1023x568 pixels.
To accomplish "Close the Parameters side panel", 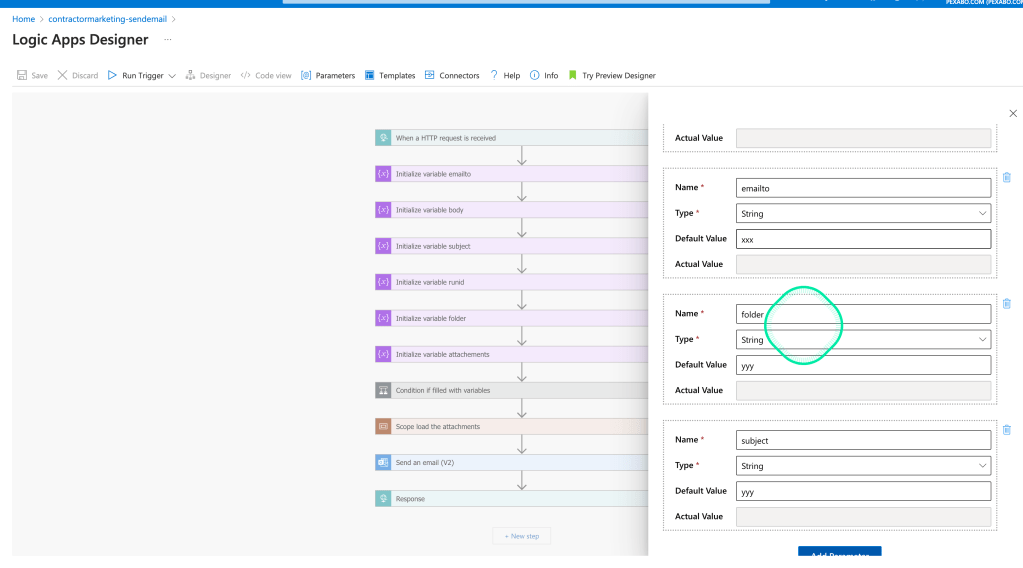I will (x=1013, y=113).
